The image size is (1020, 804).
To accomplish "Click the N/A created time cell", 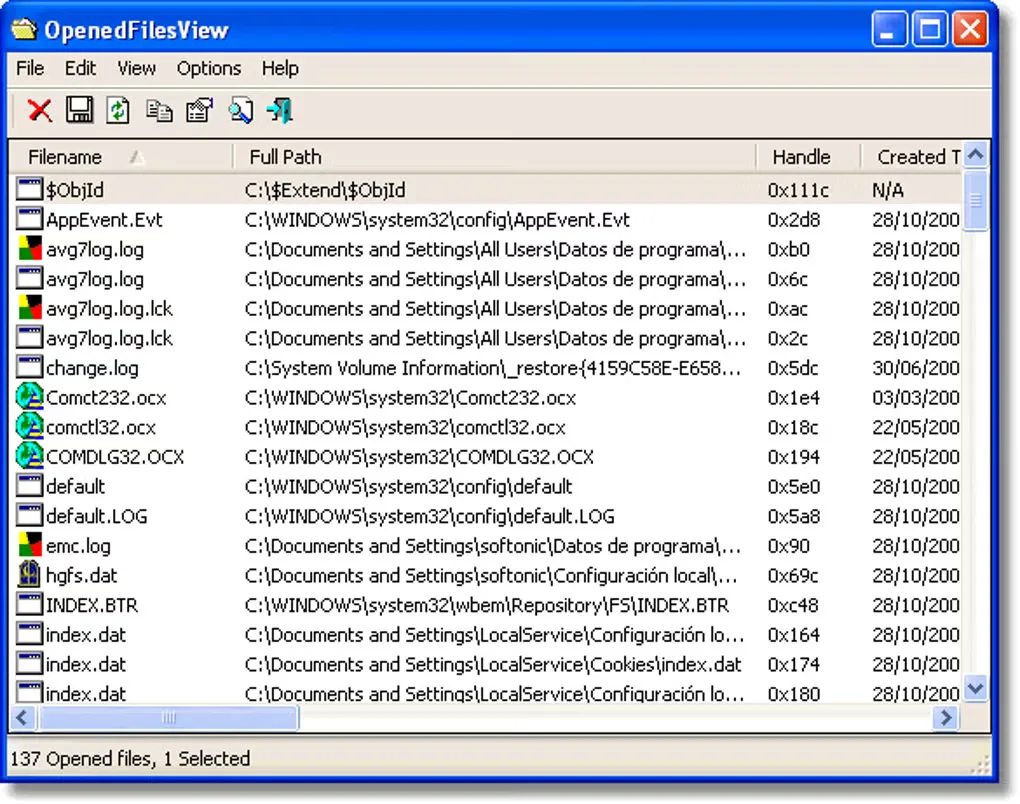I will 888,190.
